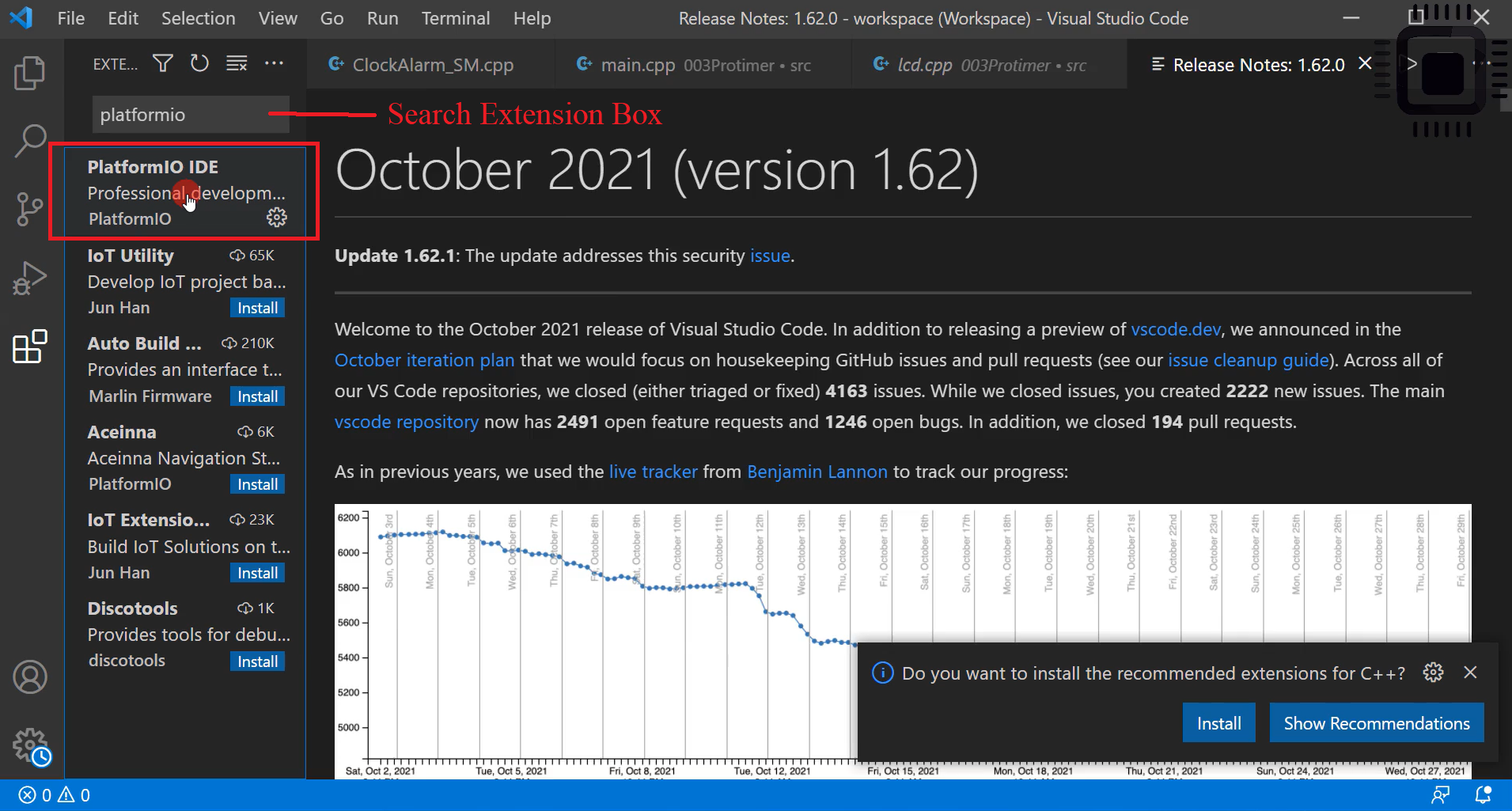Open the vscode repository link
The width and height of the screenshot is (1512, 811).
[x=407, y=422]
